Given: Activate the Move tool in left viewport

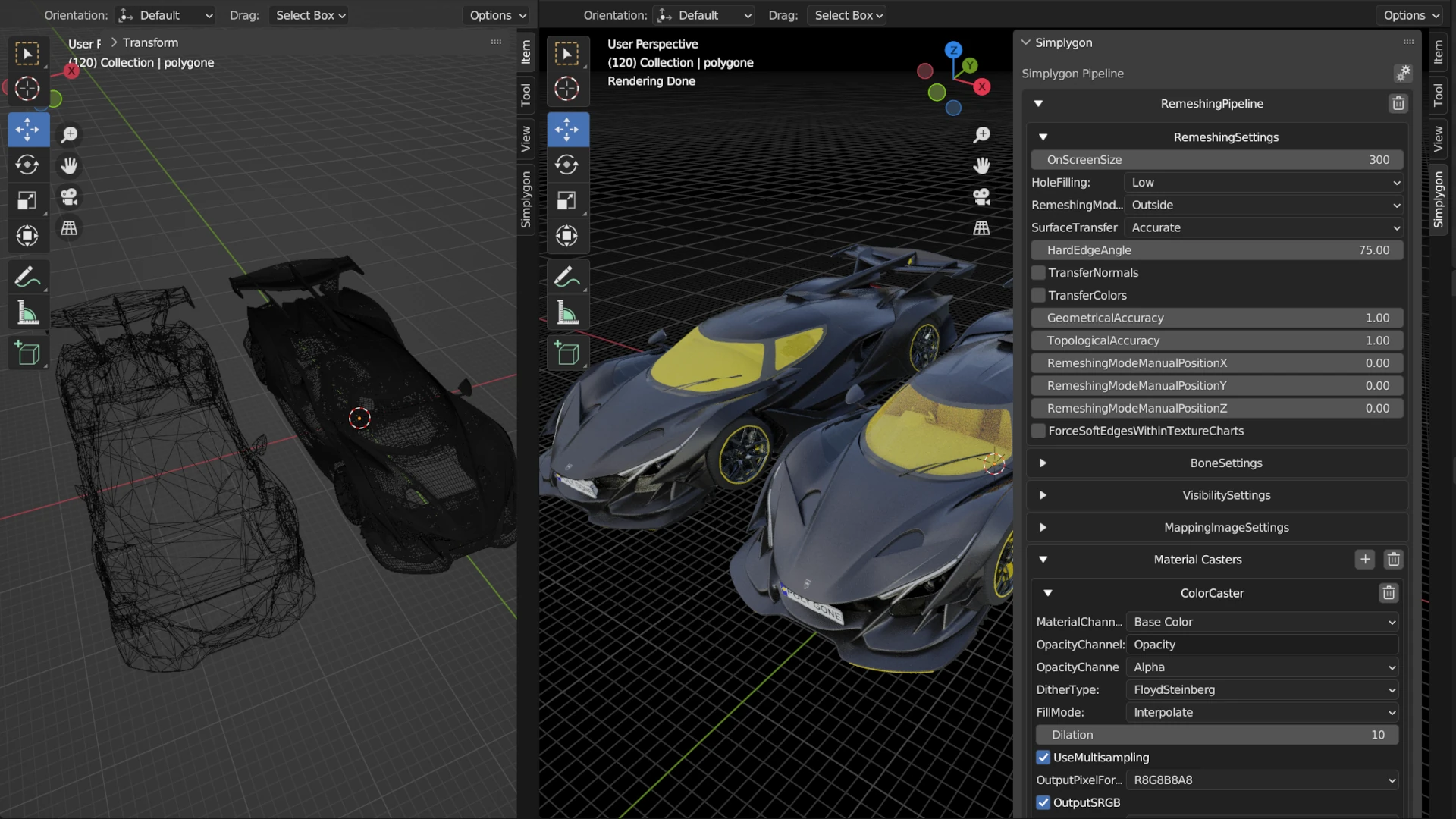Looking at the screenshot, I should (28, 130).
